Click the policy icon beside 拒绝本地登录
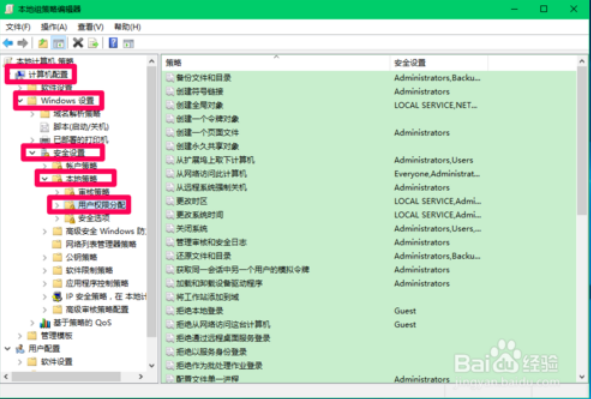This screenshot has width=591, height=399. click(170, 311)
